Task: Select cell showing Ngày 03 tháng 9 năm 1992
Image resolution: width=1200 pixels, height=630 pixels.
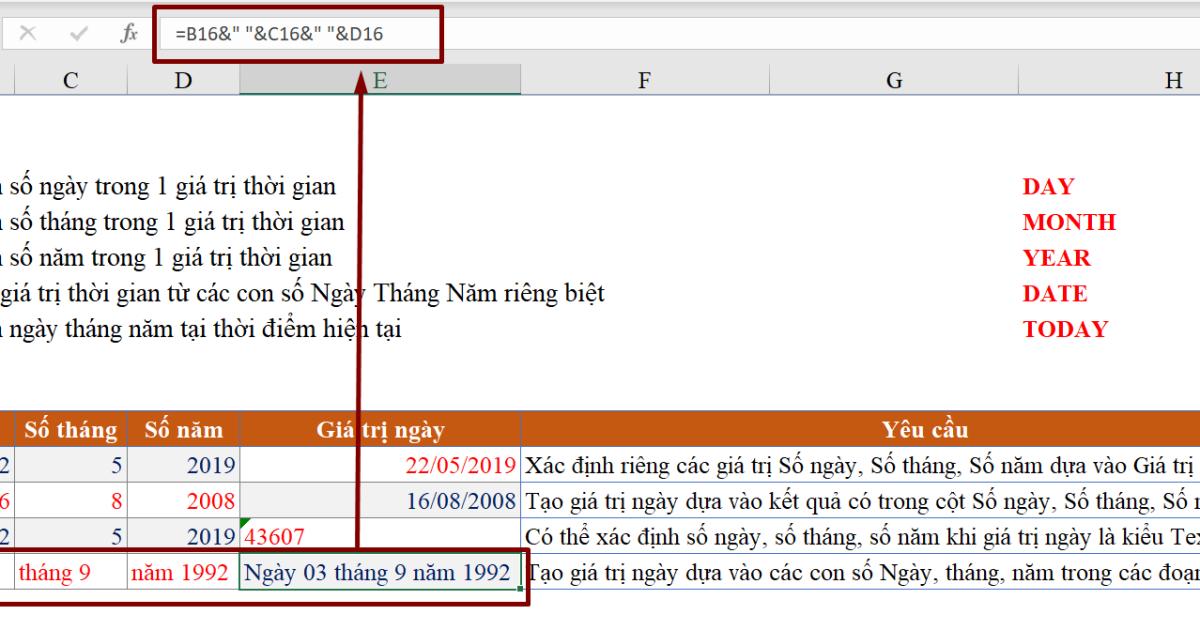Action: point(378,572)
